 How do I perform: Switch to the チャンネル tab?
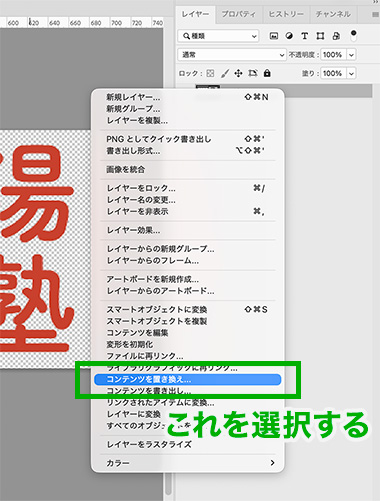click(333, 14)
